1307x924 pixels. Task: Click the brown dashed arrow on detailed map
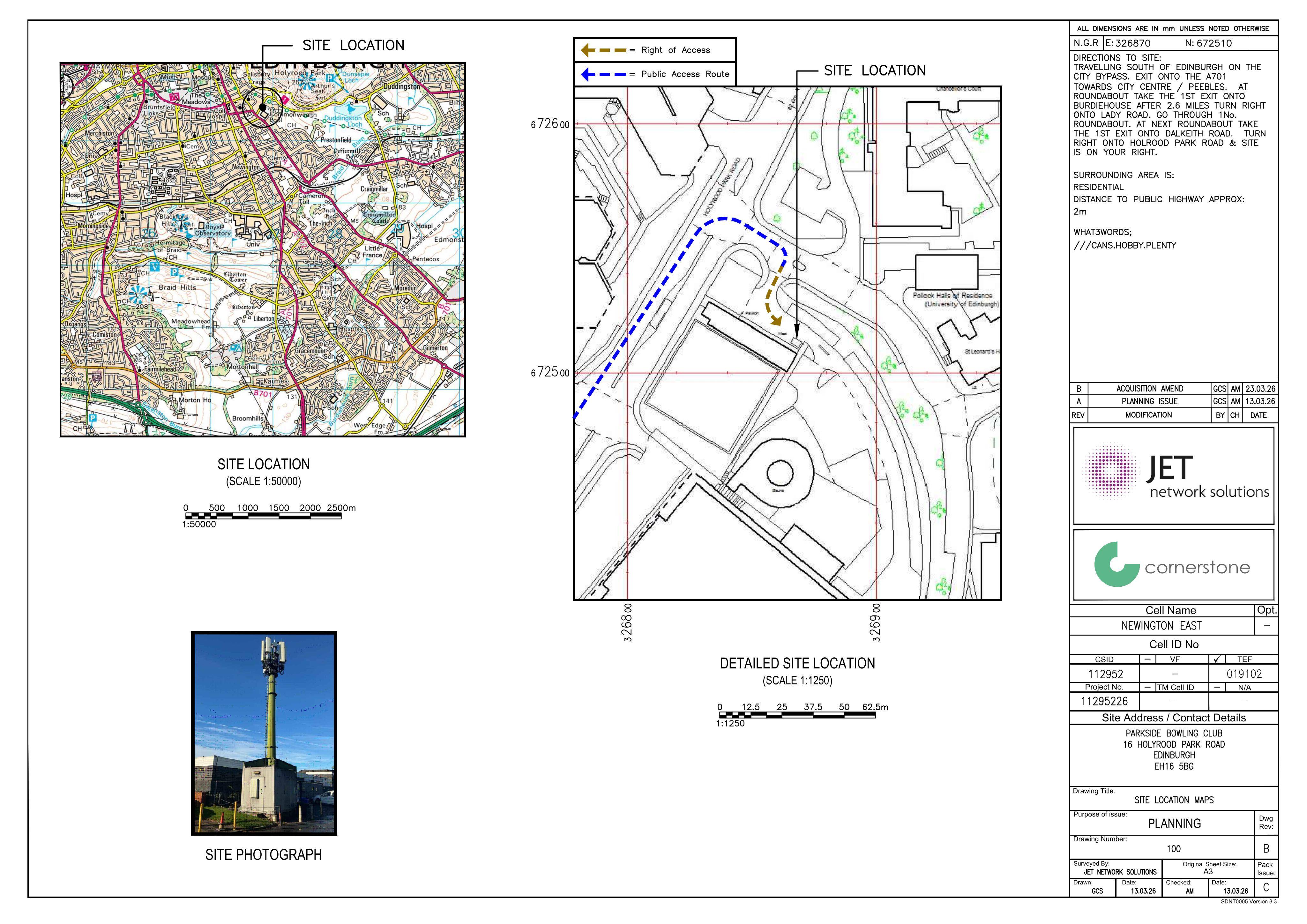tap(776, 294)
